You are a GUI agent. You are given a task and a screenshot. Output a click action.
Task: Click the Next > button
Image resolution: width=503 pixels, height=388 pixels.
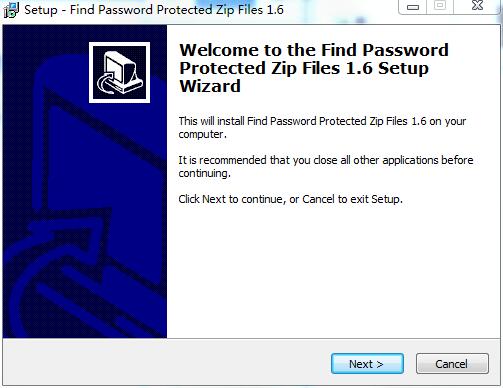[x=367, y=364]
